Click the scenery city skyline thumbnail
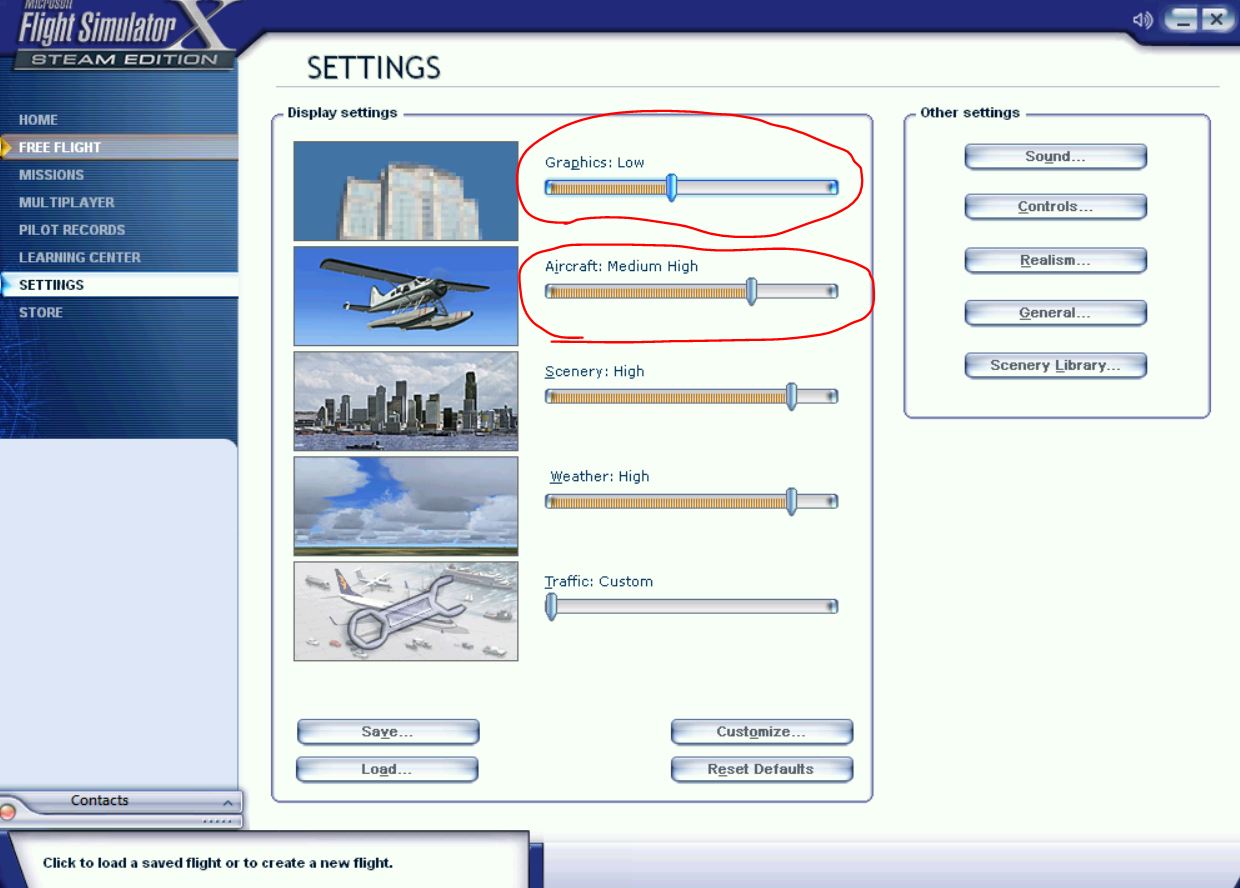The width and height of the screenshot is (1240, 888). (x=406, y=401)
